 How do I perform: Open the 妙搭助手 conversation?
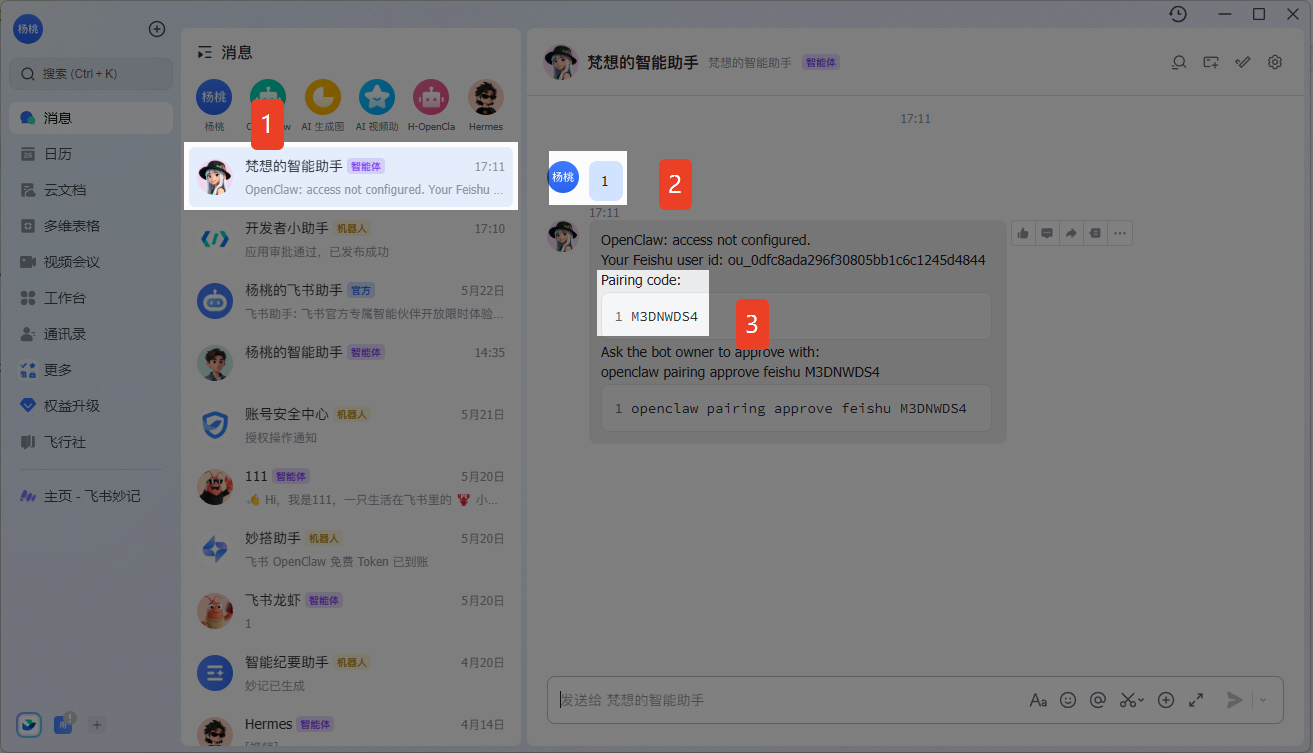[351, 549]
